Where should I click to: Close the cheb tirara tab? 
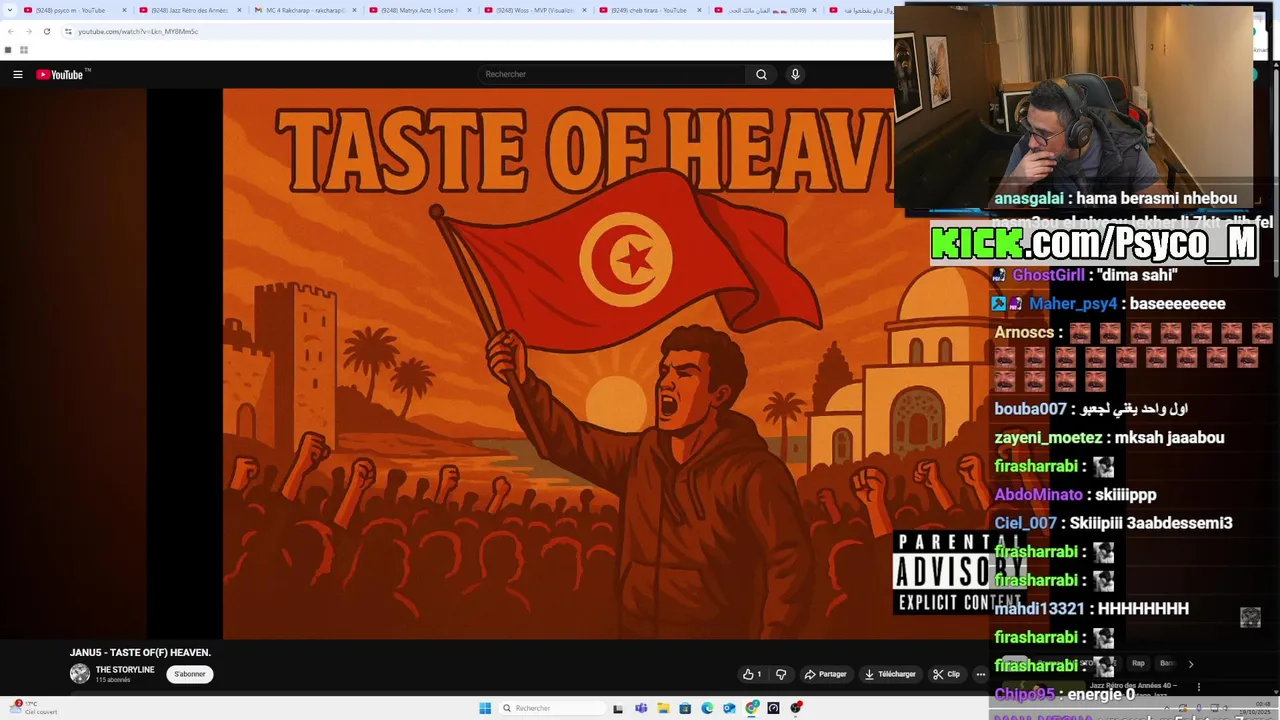(700, 10)
